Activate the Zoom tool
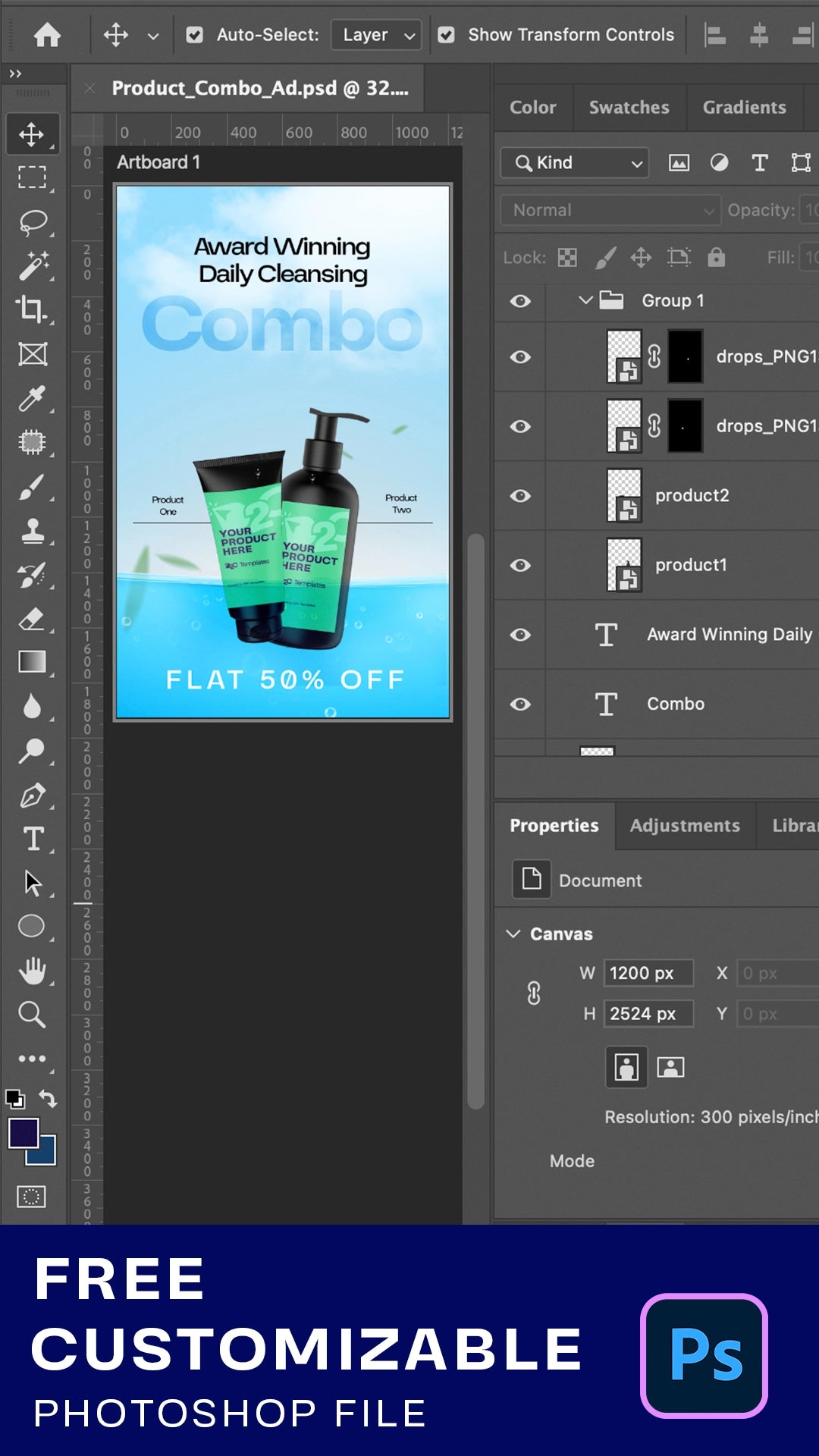Viewport: 819px width, 1456px height. pos(32,1015)
